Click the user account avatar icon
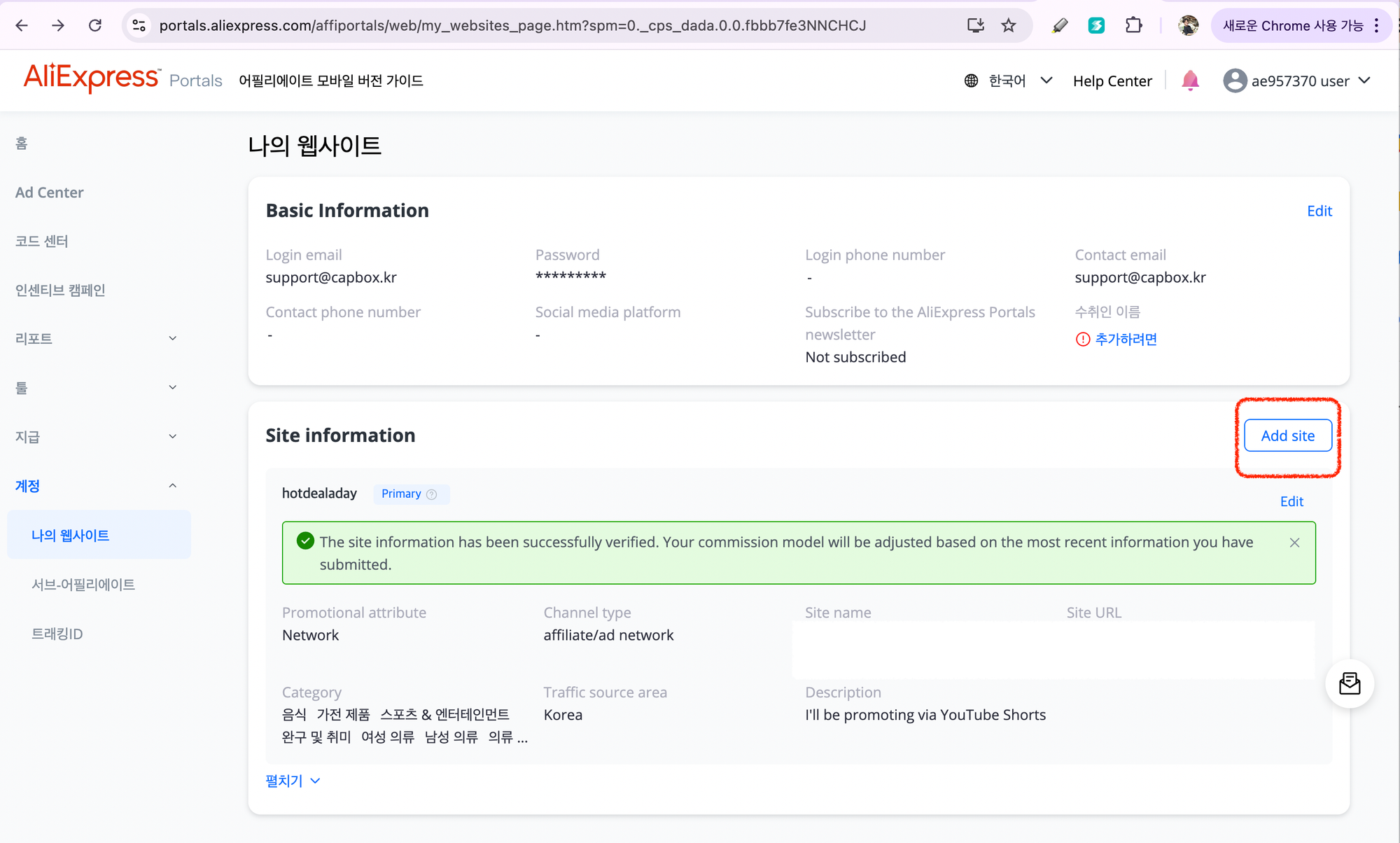Image resolution: width=1400 pixels, height=843 pixels. pos(1235,81)
